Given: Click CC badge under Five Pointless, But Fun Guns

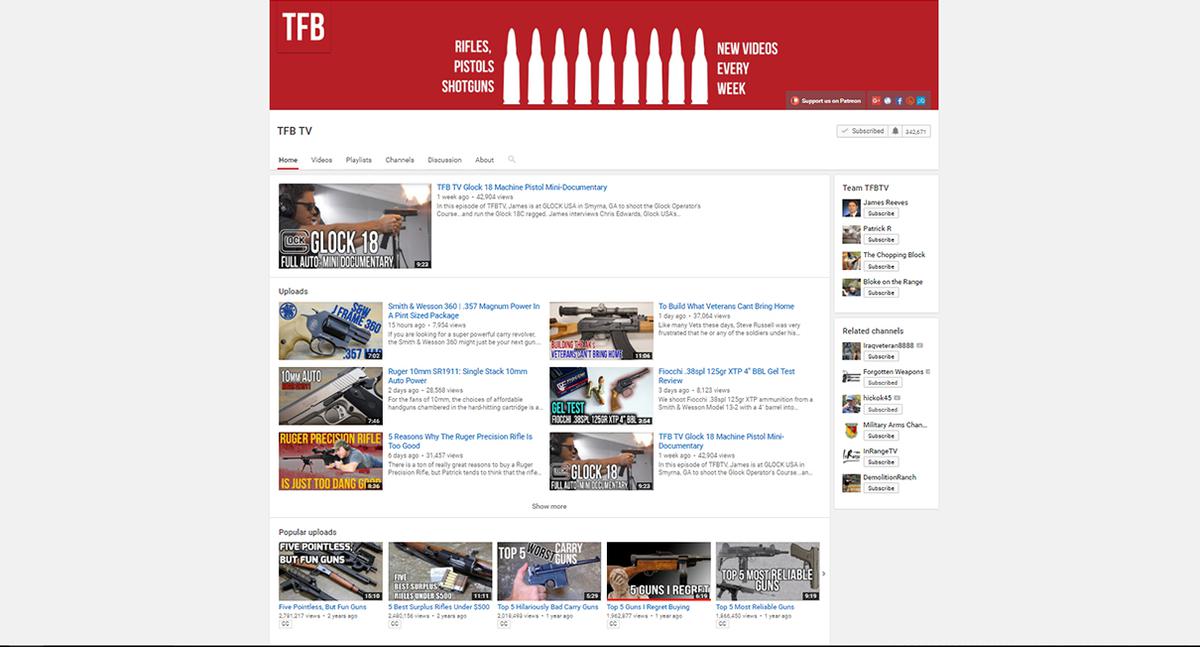Looking at the screenshot, I should [286, 623].
